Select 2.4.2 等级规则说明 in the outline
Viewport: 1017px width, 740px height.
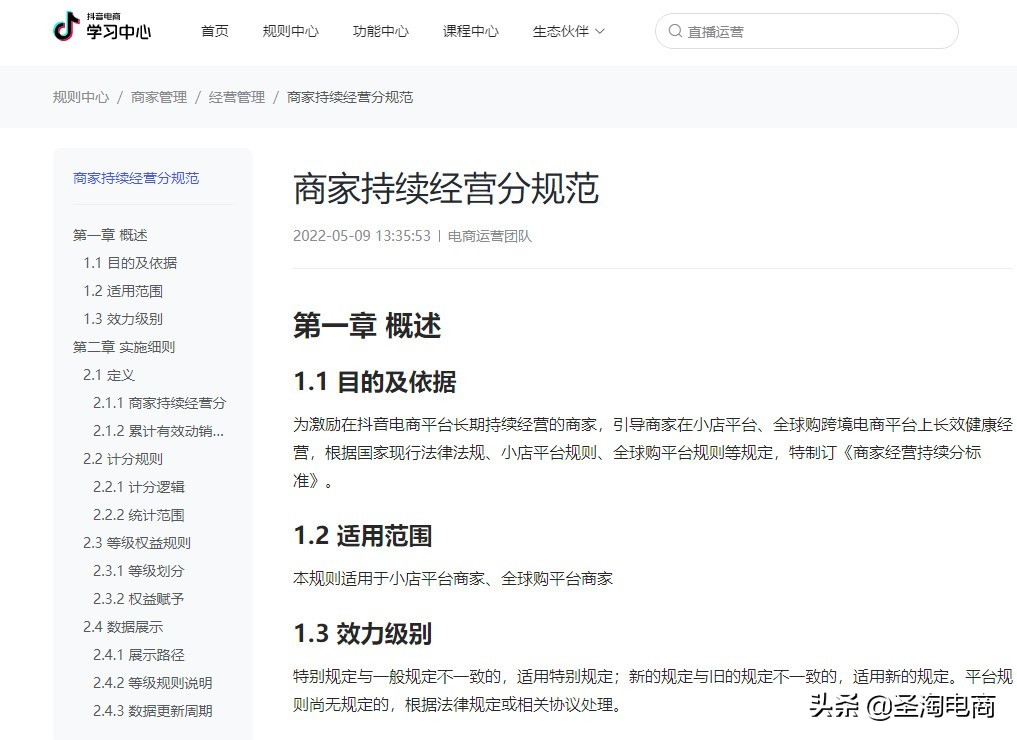coord(152,682)
